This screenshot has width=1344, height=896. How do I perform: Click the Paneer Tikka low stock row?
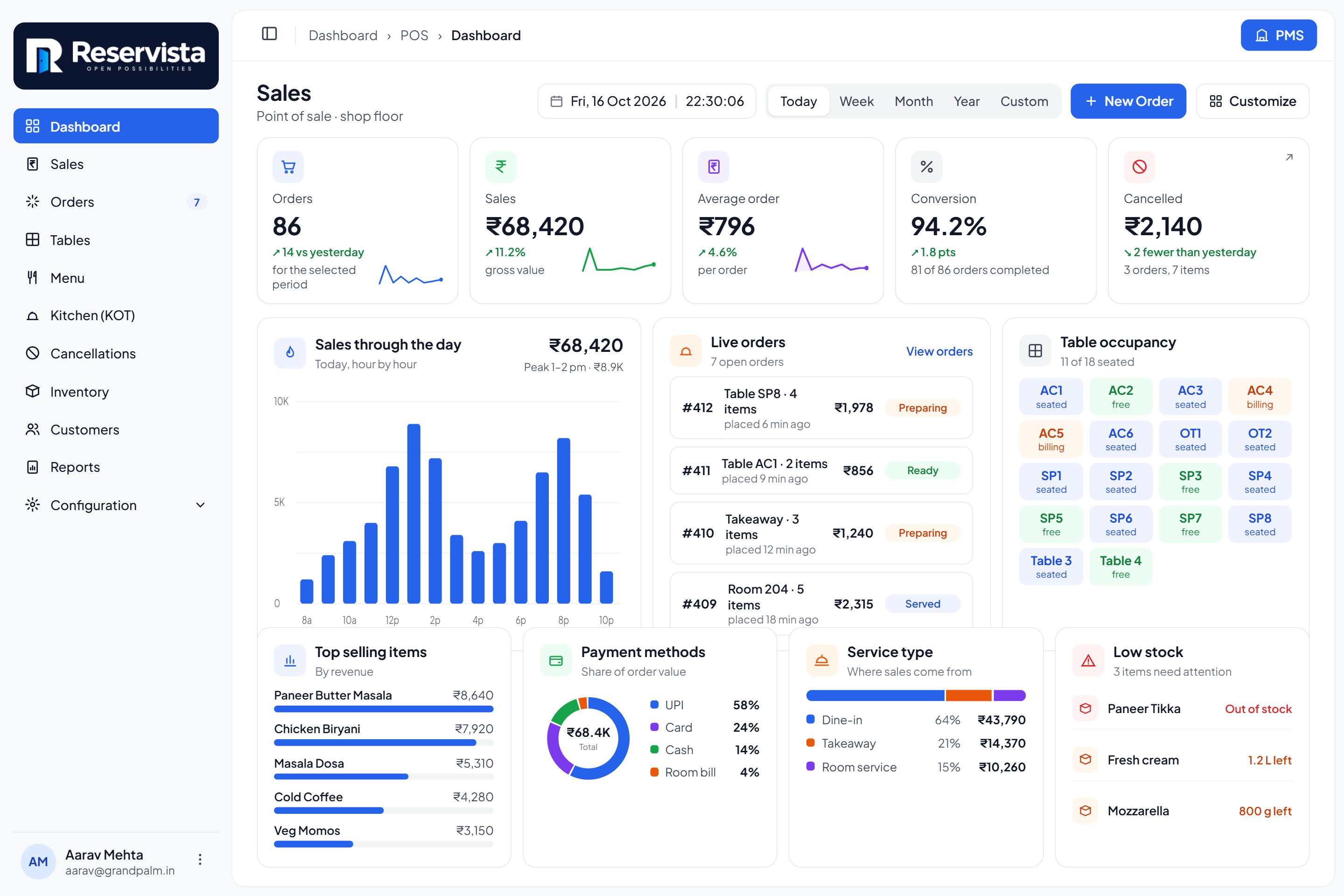point(1182,708)
